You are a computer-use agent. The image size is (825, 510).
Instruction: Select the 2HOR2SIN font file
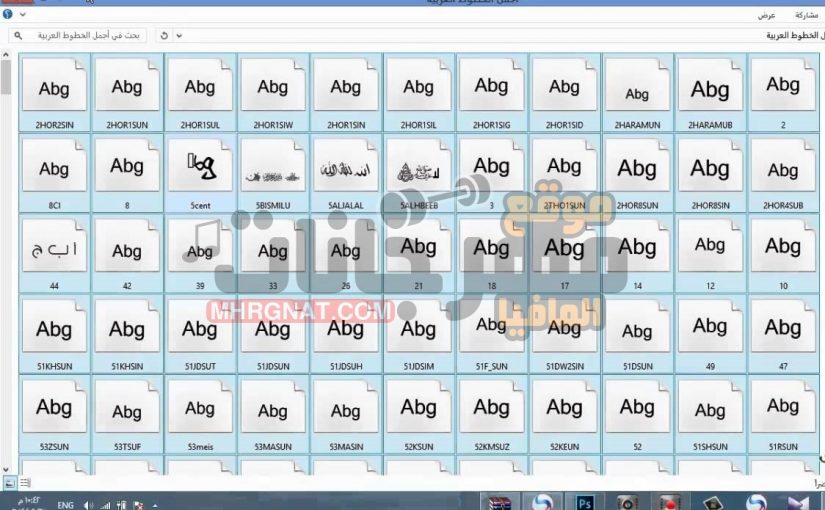click(x=54, y=90)
